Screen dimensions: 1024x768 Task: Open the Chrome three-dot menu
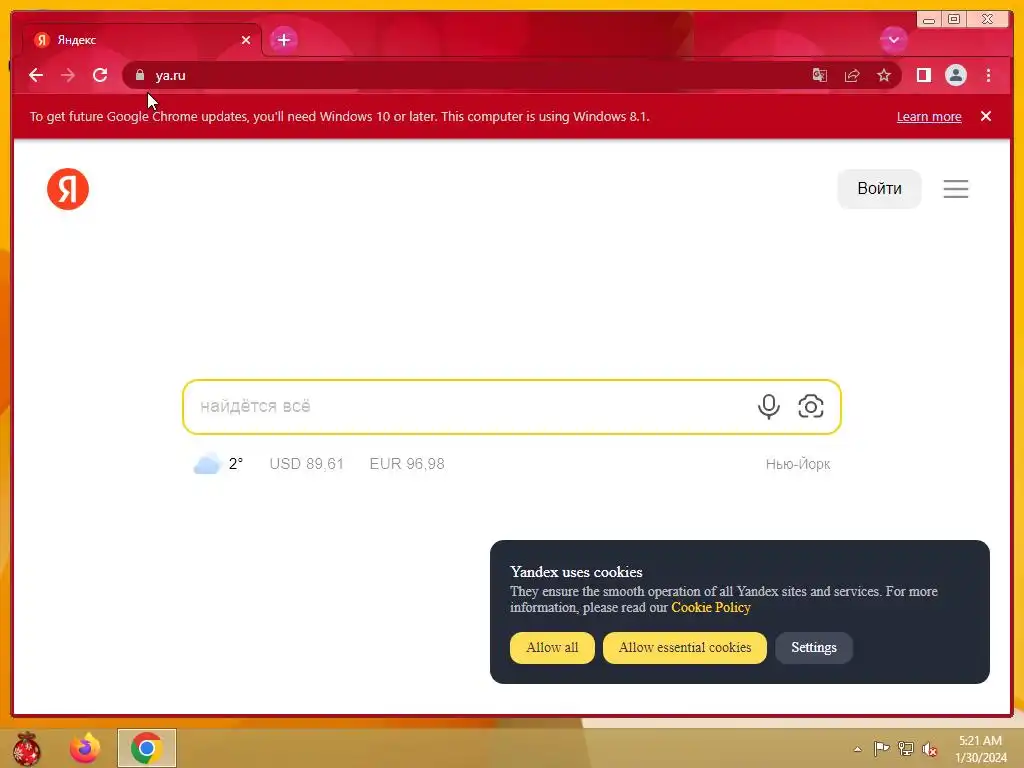pyautogui.click(x=988, y=75)
